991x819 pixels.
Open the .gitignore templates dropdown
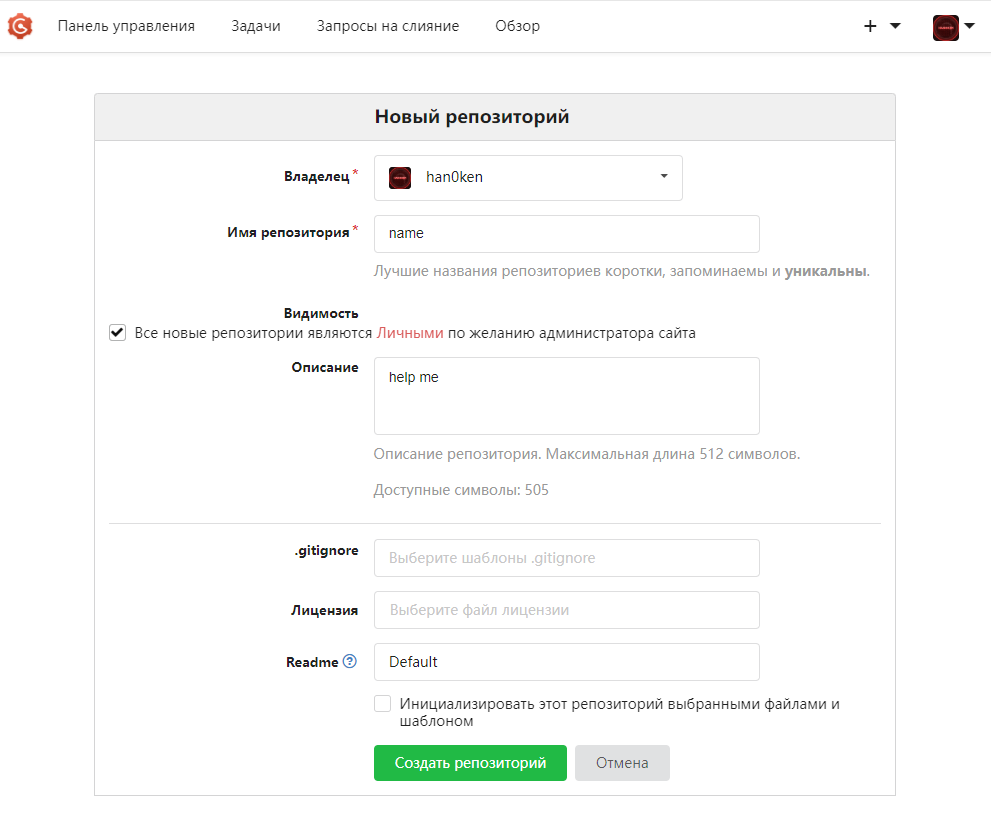pos(566,558)
